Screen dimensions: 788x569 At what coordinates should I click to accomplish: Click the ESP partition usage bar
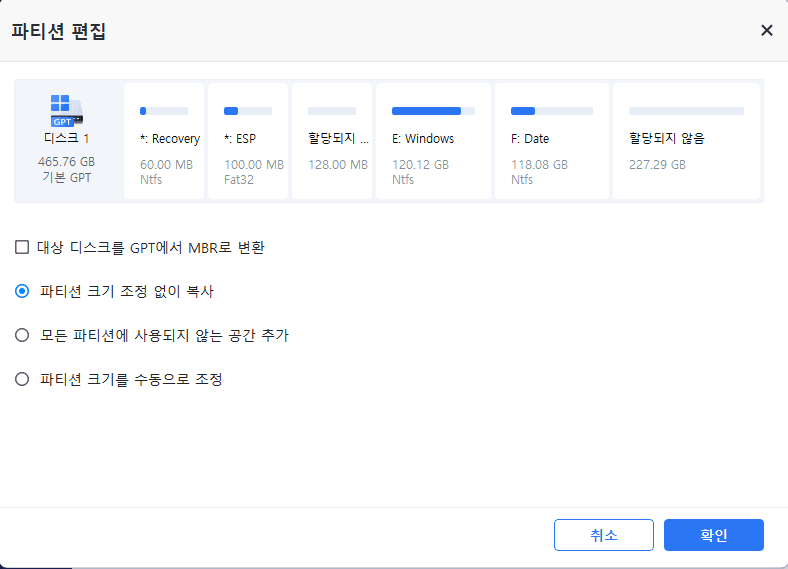tap(248, 111)
